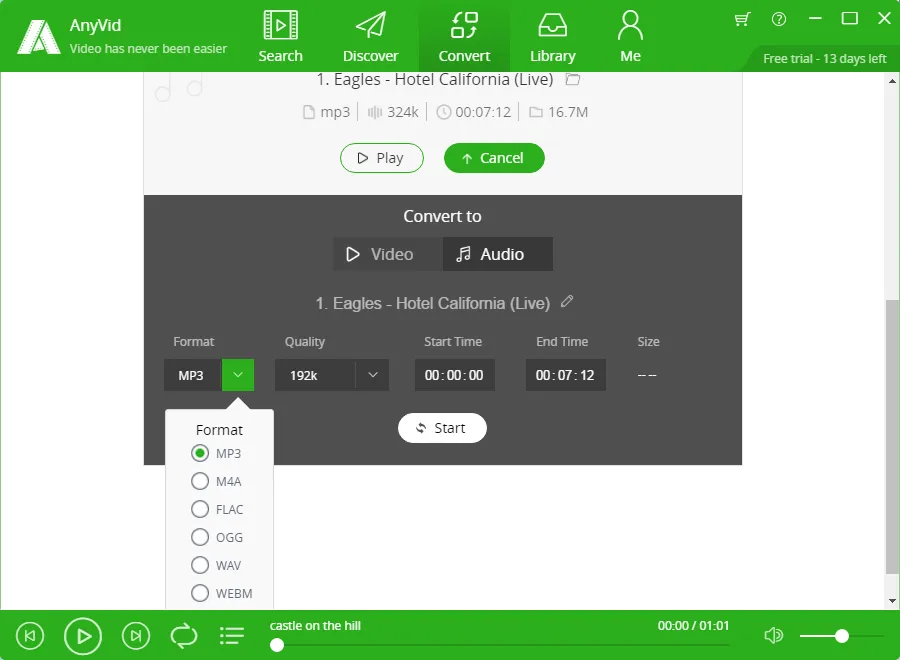Click the castle on the hill track title
The height and width of the screenshot is (660, 900).
coord(315,626)
